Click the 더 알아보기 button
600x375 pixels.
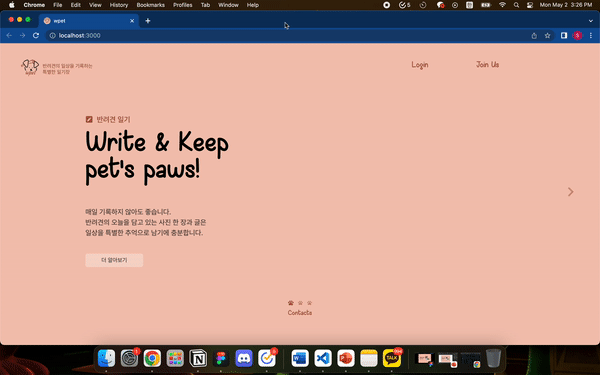(114, 260)
